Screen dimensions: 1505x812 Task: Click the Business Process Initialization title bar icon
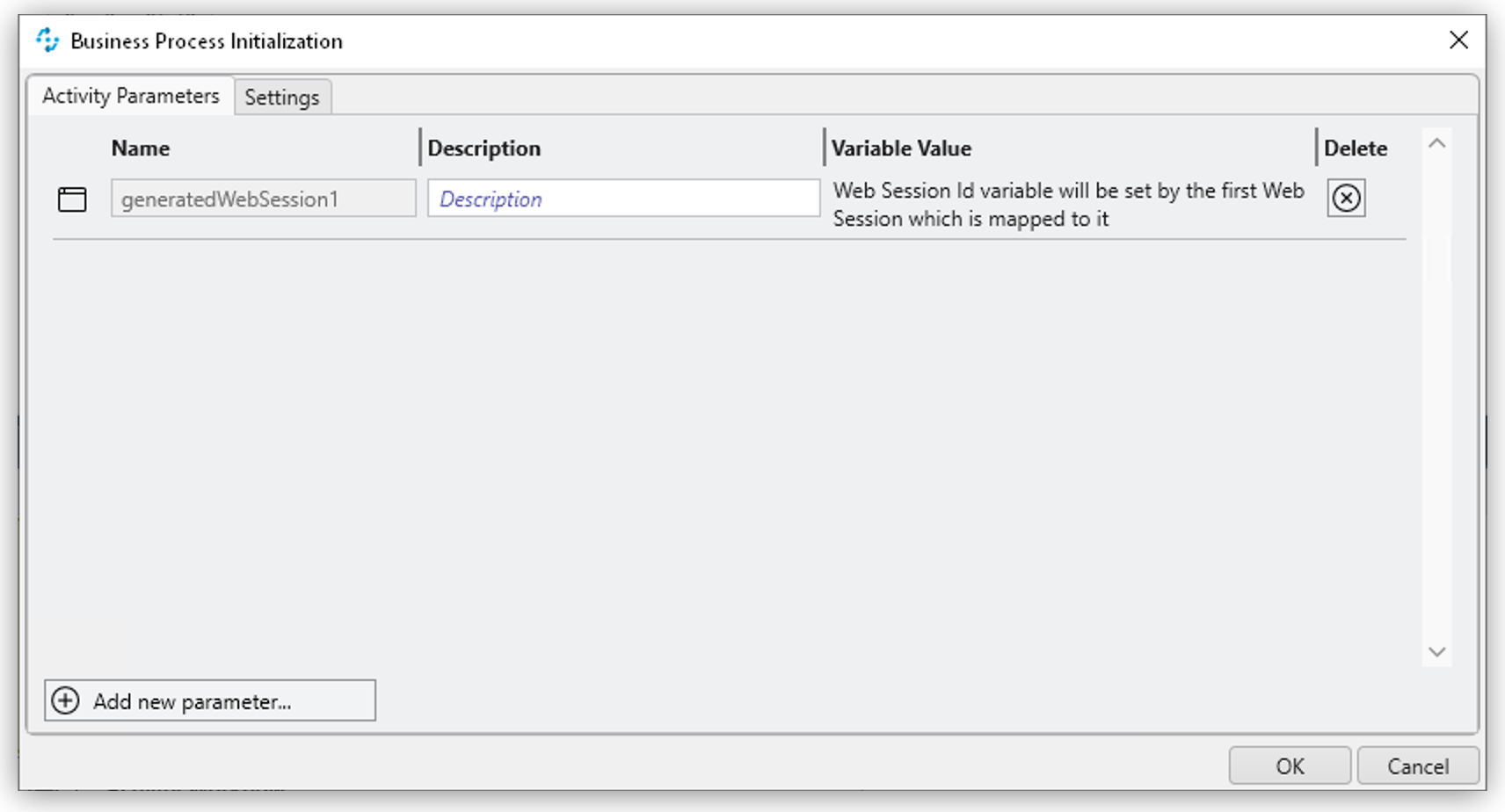click(x=47, y=40)
